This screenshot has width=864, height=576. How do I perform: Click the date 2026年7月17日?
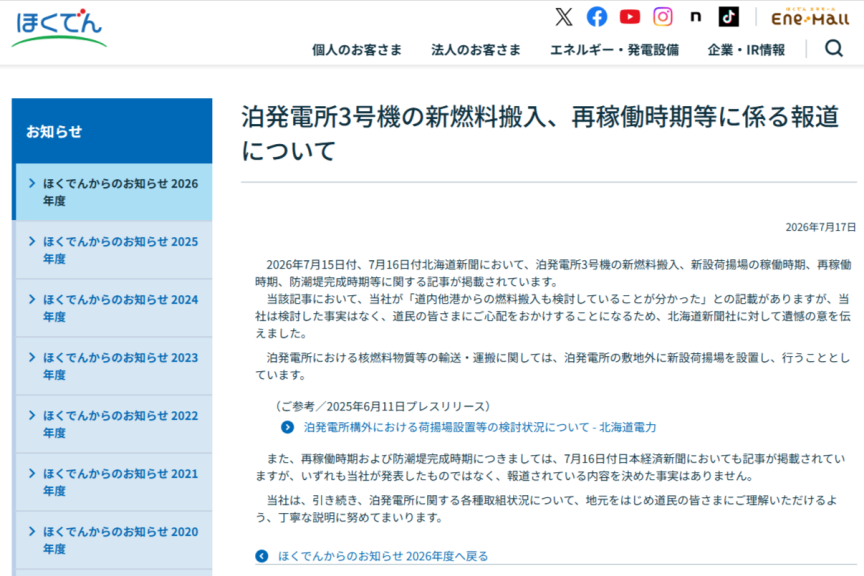click(x=820, y=227)
